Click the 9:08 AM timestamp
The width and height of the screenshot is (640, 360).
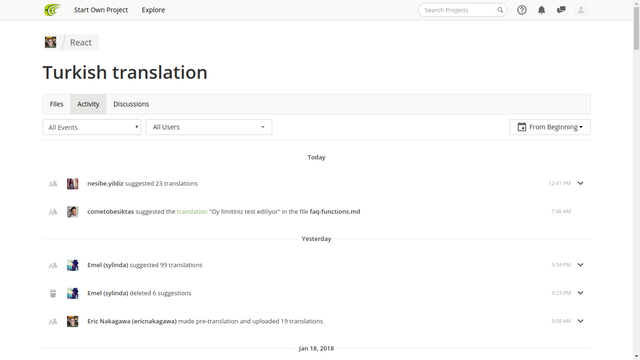click(x=561, y=321)
